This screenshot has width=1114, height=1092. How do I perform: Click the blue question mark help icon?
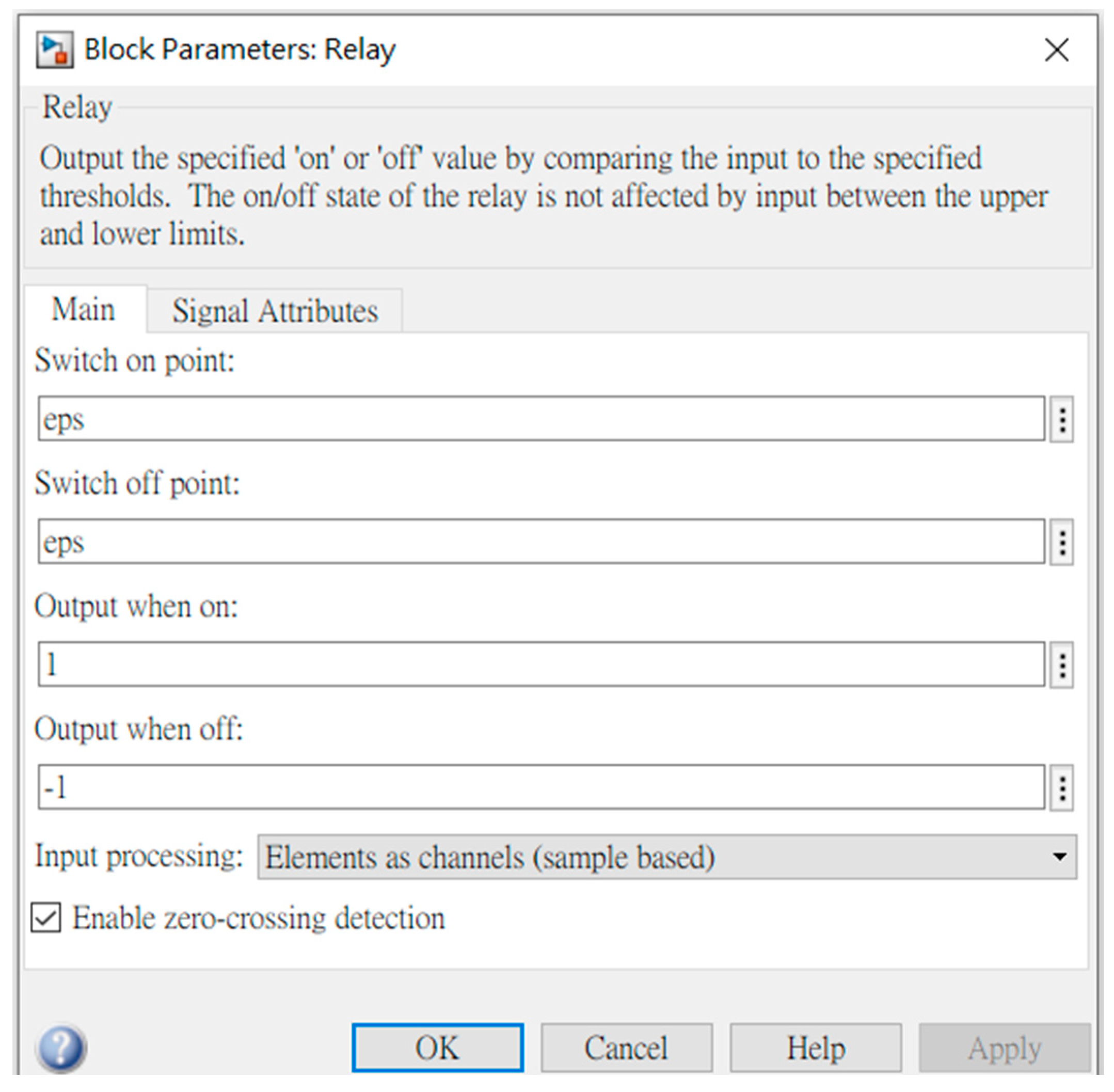(x=61, y=1048)
